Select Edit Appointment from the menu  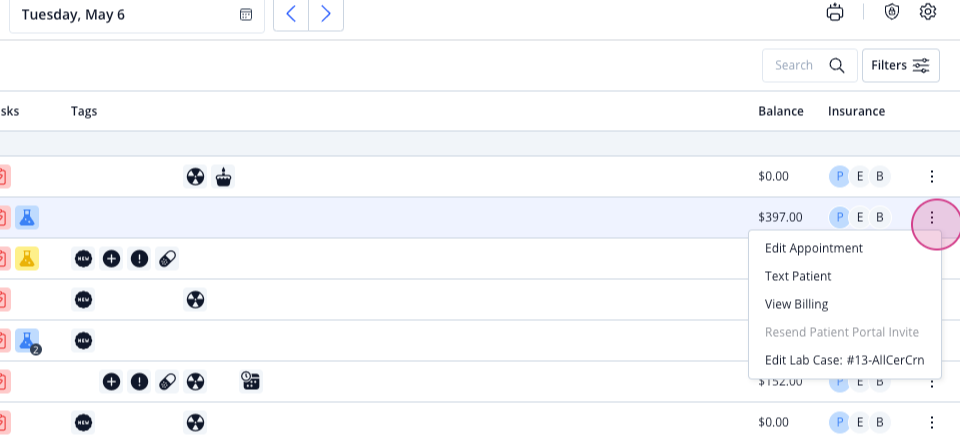(x=814, y=248)
